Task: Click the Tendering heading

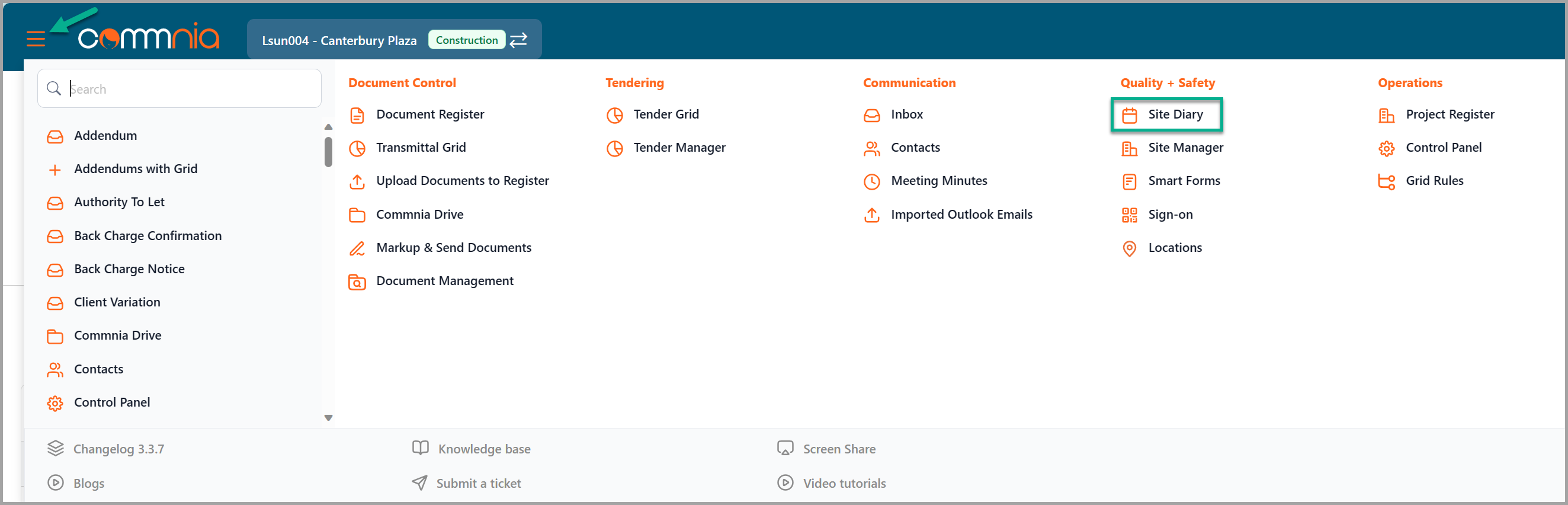Action: (634, 83)
